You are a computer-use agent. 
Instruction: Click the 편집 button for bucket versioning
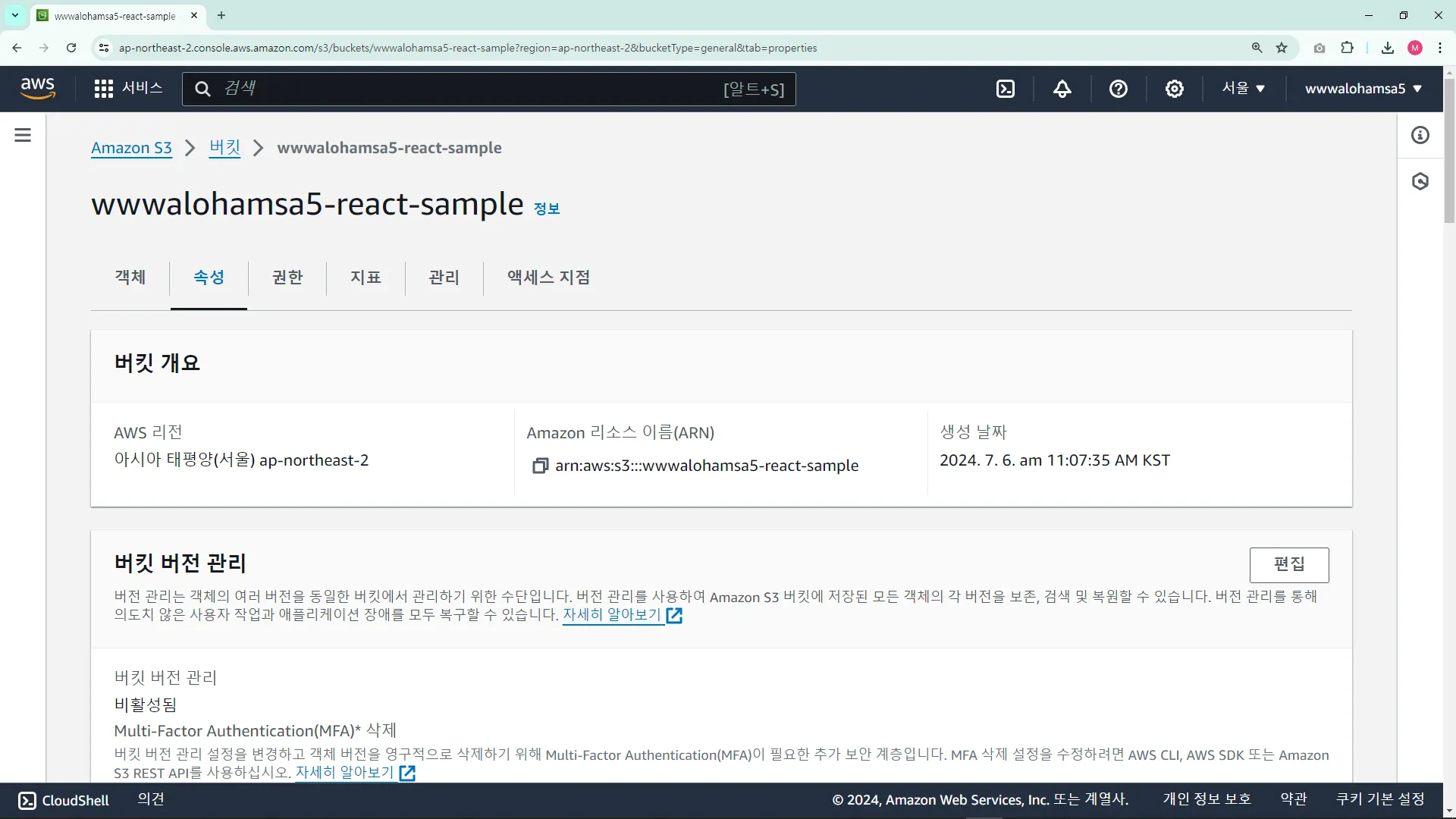click(x=1288, y=564)
